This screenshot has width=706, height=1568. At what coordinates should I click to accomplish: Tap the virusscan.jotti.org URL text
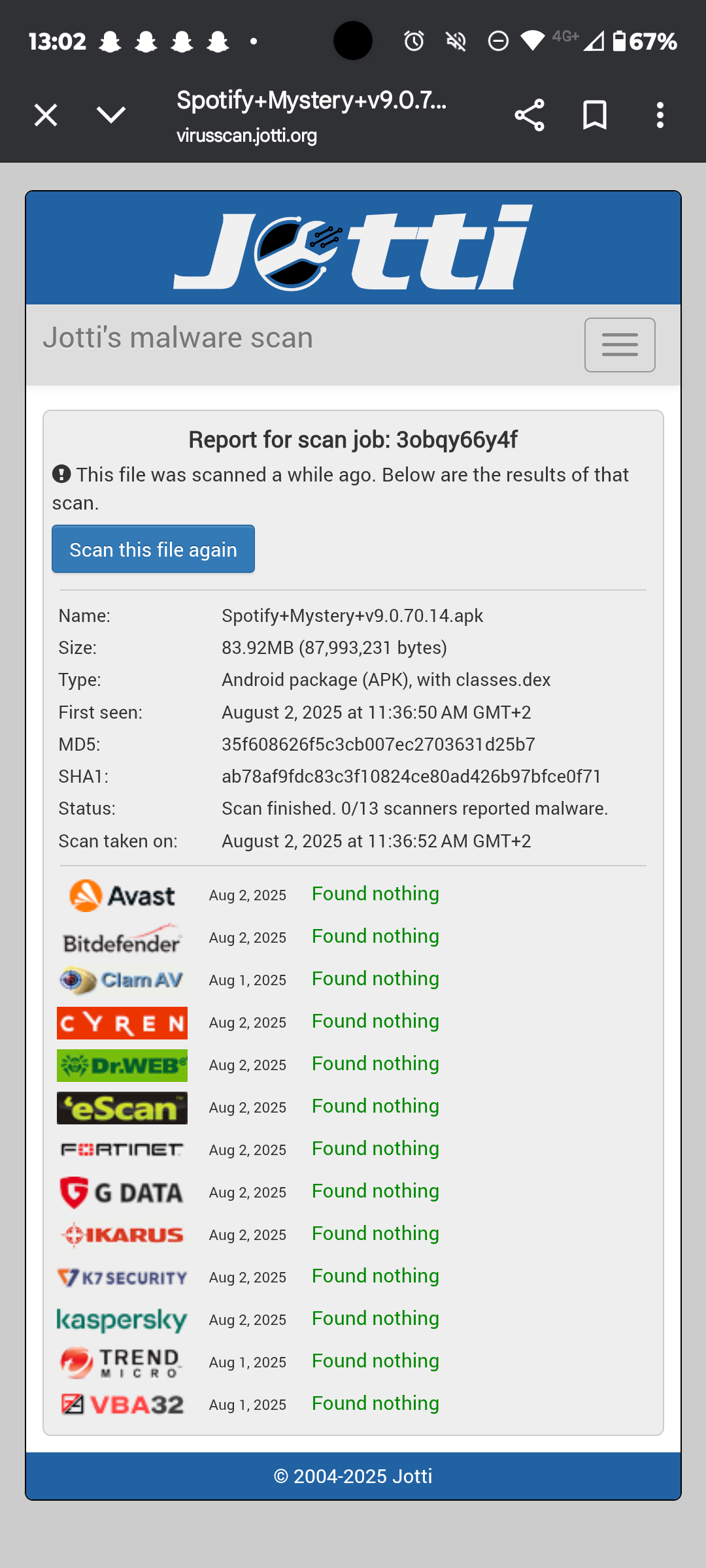point(246,136)
